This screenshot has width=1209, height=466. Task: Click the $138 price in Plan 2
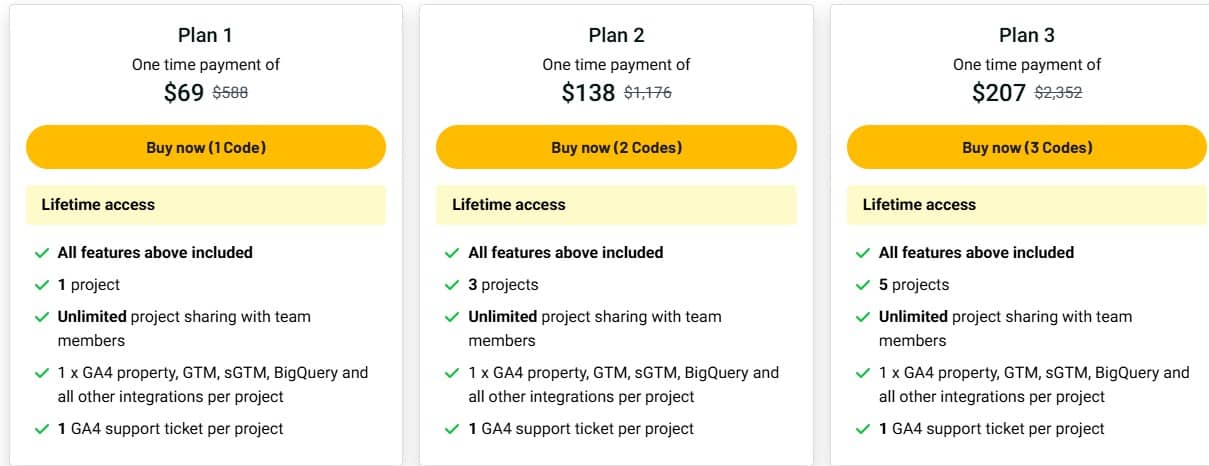click(588, 93)
